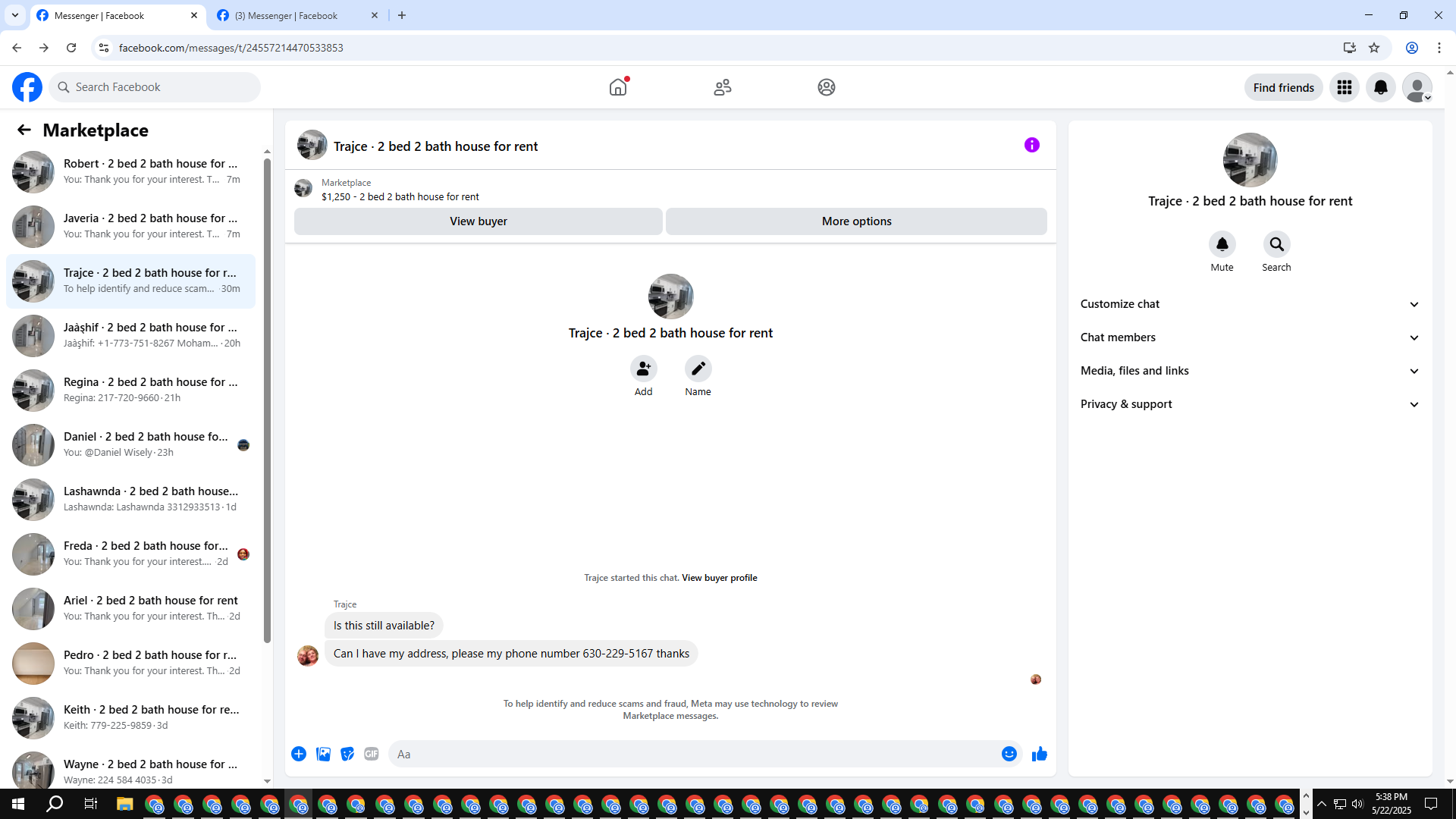Open Windows Task View
The height and width of the screenshot is (819, 1456).
(90, 804)
